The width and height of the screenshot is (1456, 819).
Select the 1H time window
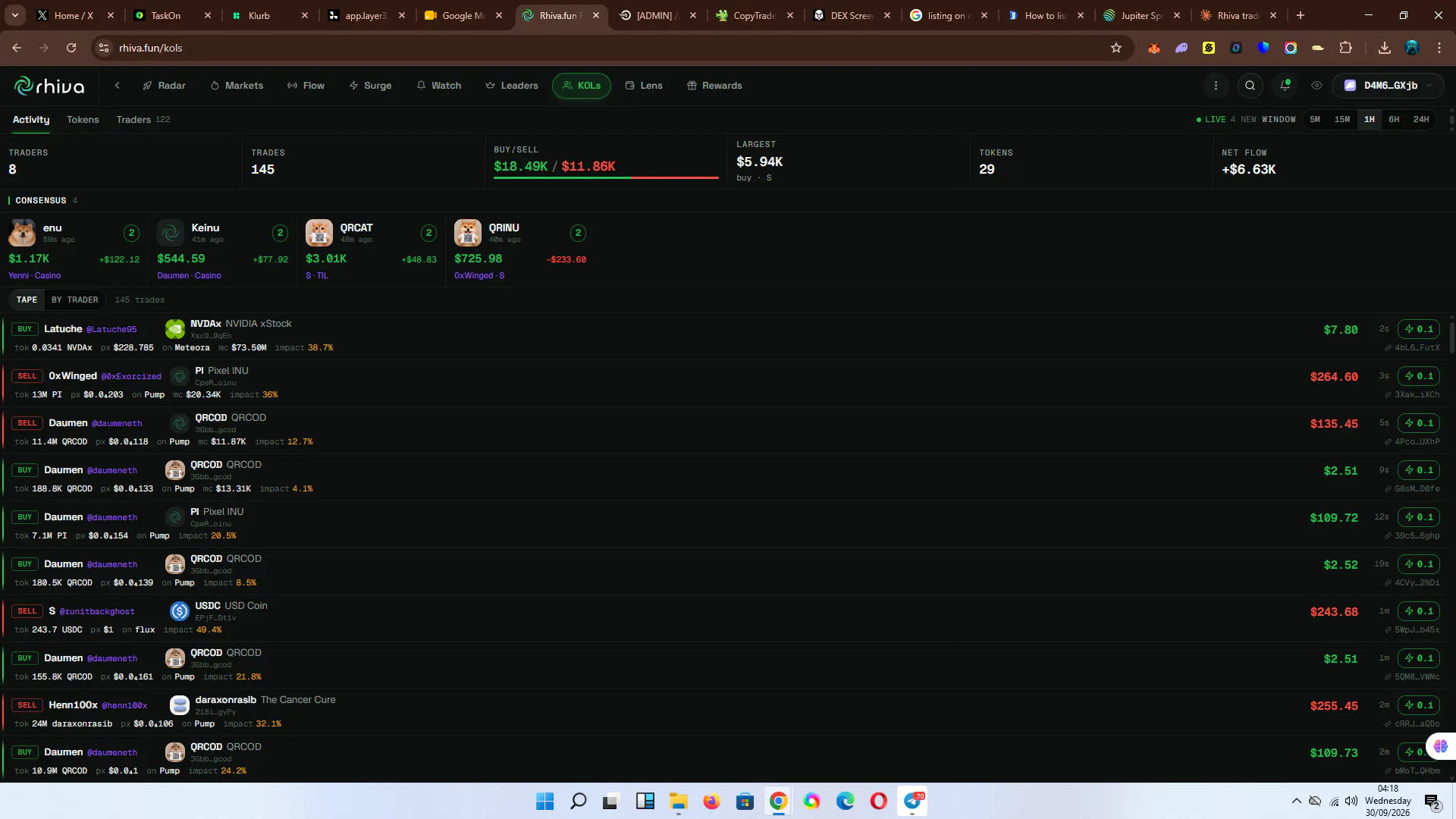[x=1370, y=120]
